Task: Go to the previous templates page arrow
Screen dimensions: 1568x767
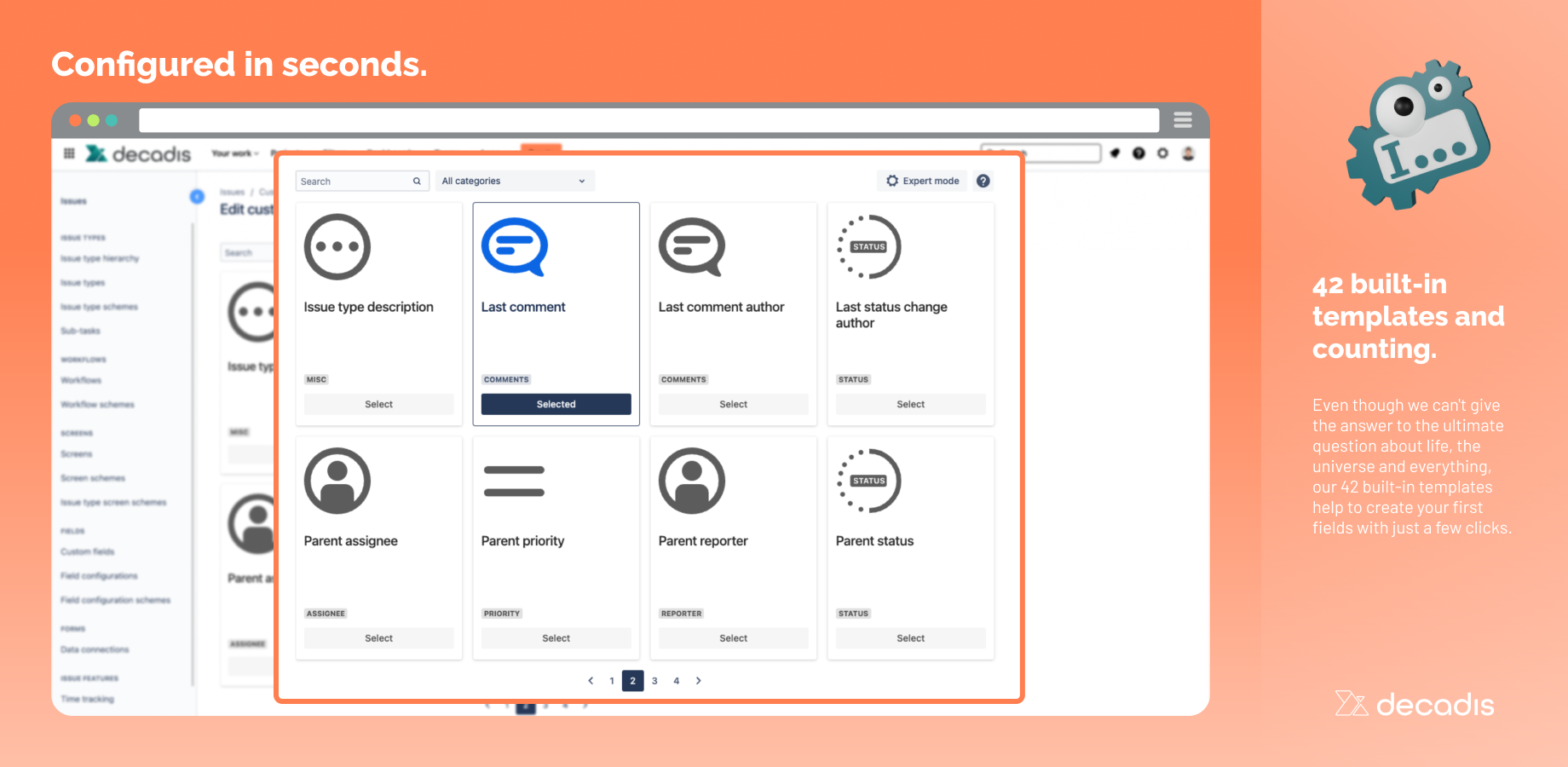Action: (591, 681)
